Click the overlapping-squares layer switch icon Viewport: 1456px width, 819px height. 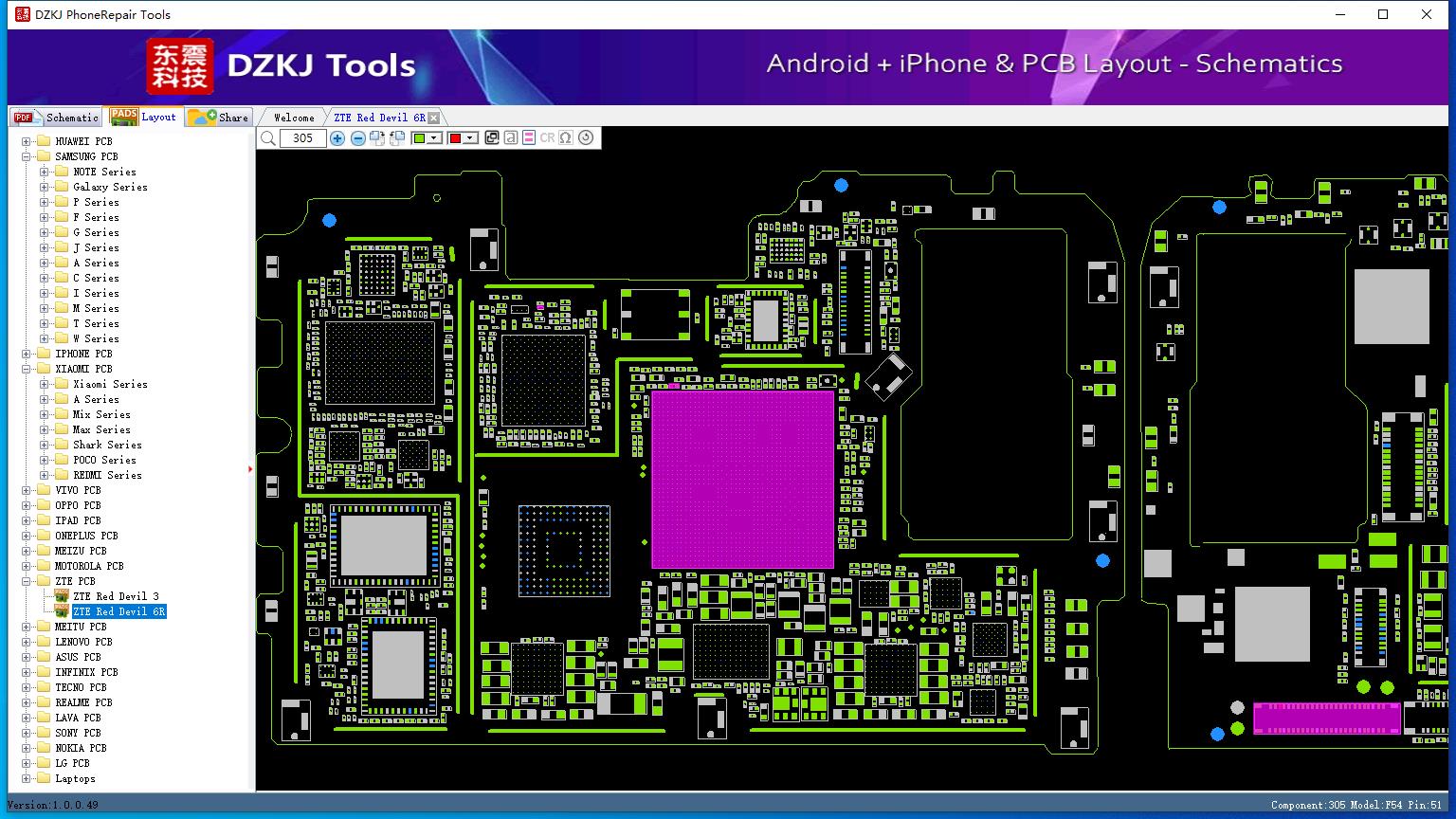click(x=491, y=138)
